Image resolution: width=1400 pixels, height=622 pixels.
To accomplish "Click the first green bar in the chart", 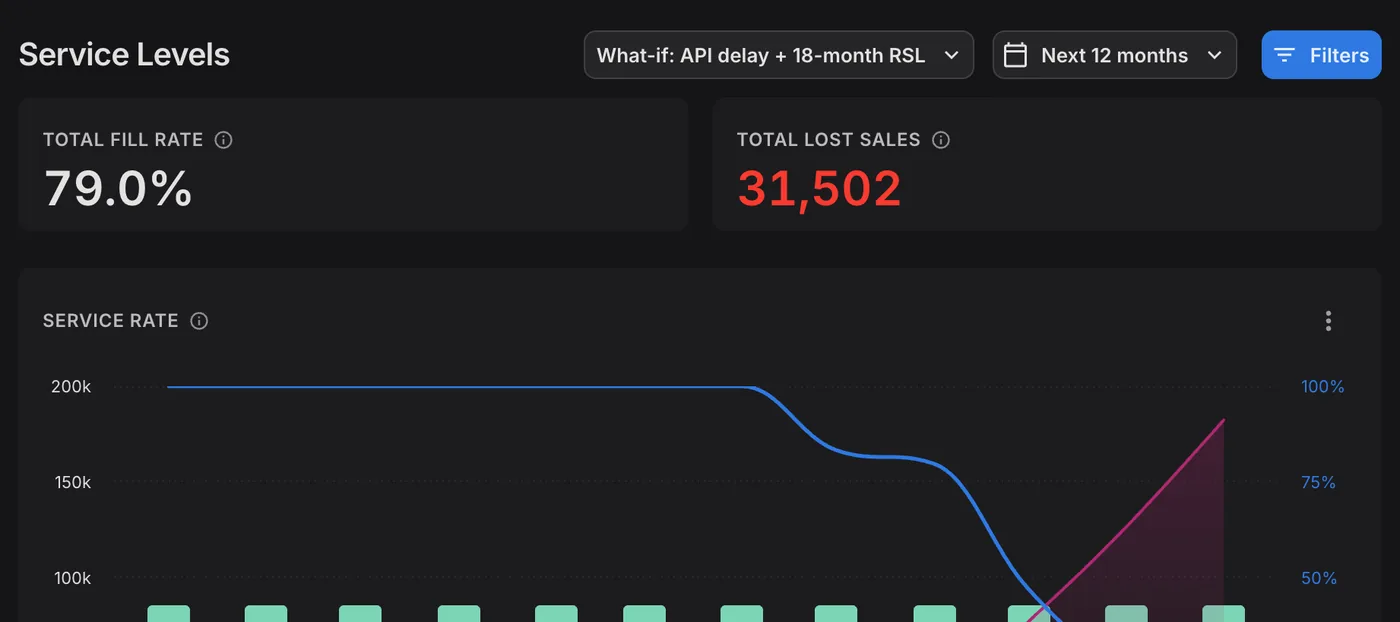I will 168,613.
